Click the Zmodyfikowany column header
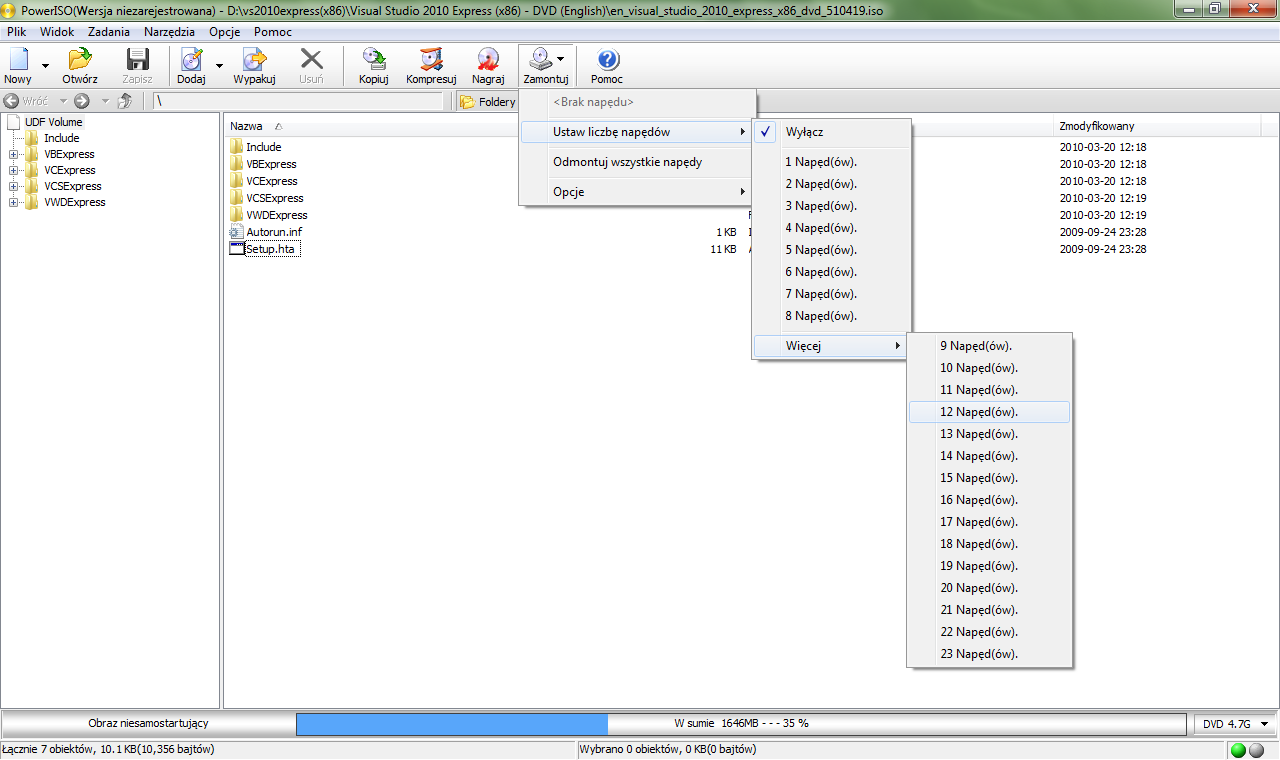1280x760 pixels. [x=1096, y=126]
